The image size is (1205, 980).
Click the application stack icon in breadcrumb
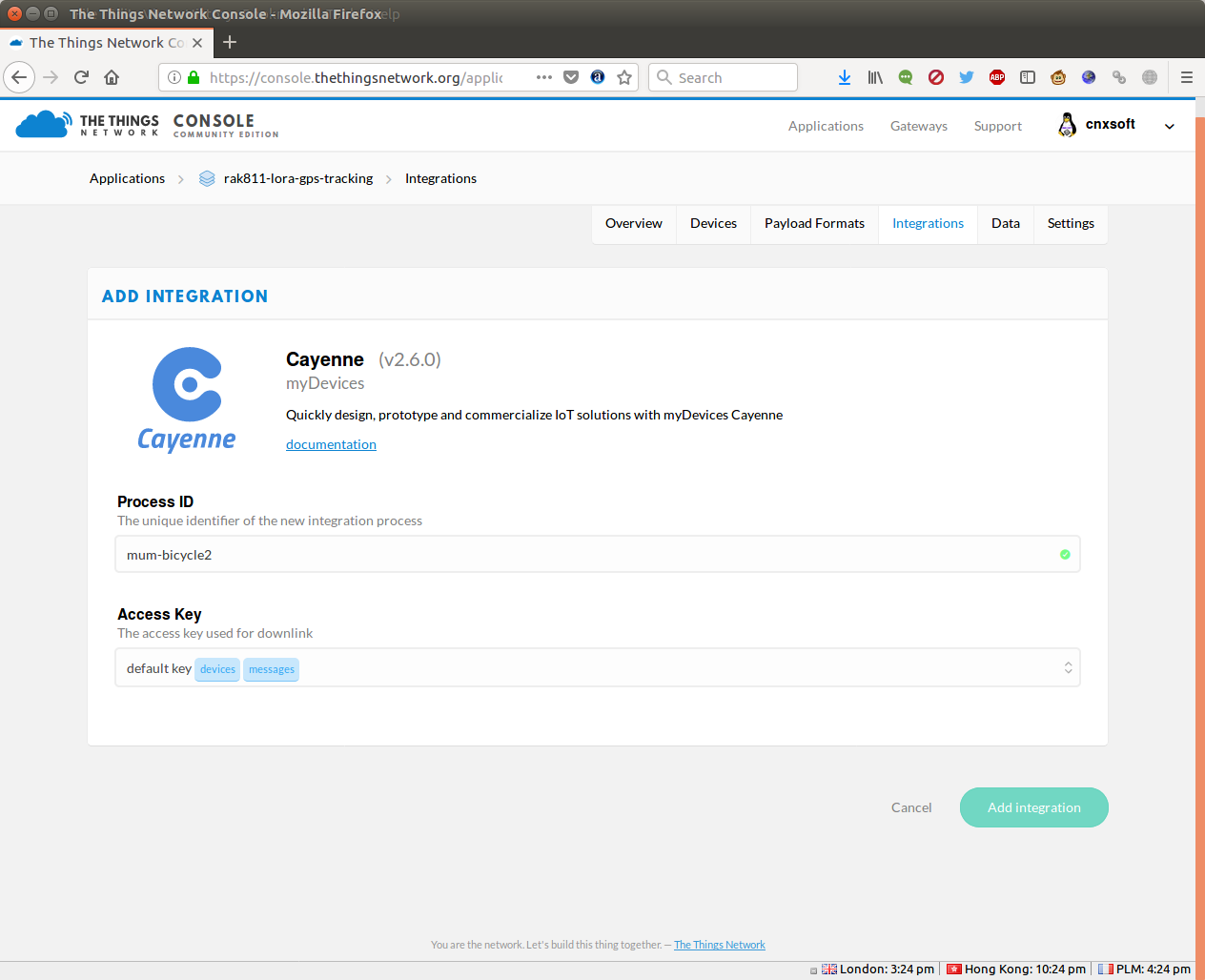coord(207,178)
